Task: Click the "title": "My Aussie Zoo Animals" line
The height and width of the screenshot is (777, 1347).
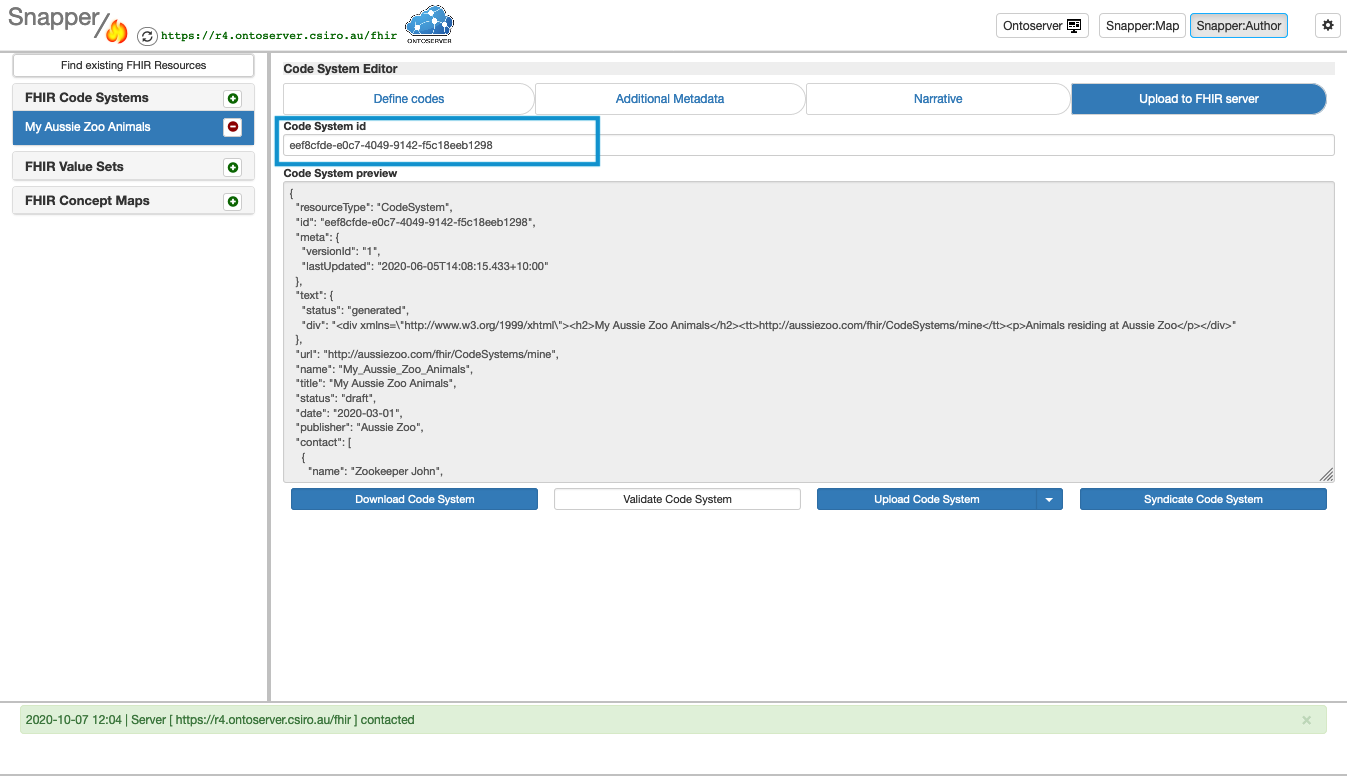Action: [x=376, y=383]
